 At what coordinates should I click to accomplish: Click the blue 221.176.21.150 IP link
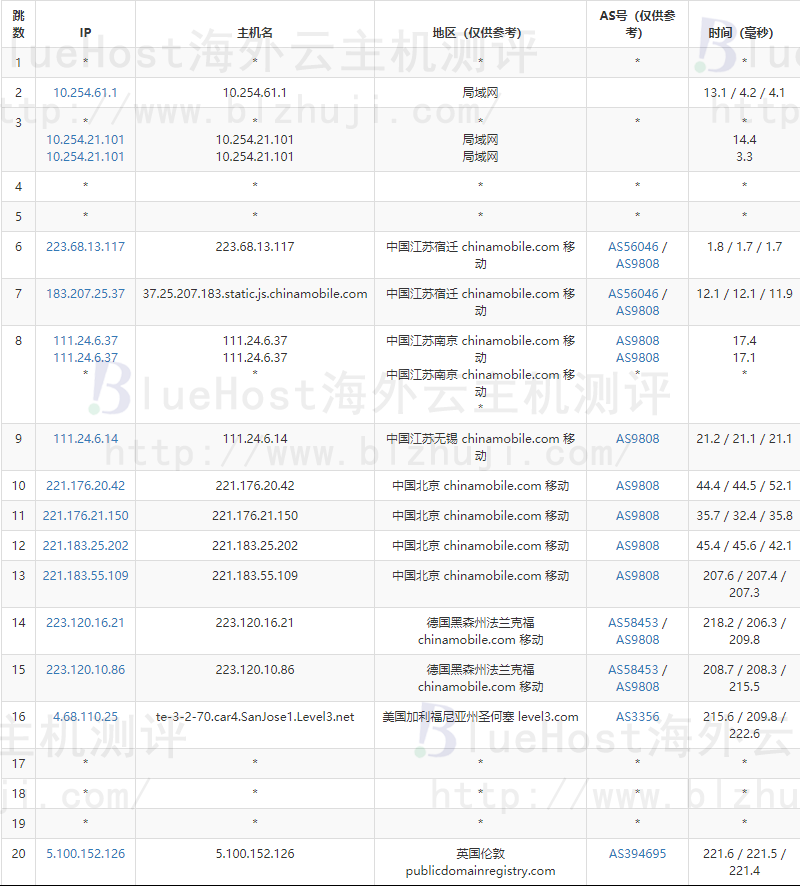point(85,515)
